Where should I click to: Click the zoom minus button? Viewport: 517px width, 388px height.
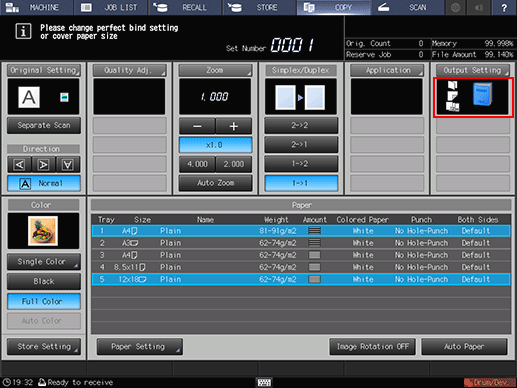[197, 126]
